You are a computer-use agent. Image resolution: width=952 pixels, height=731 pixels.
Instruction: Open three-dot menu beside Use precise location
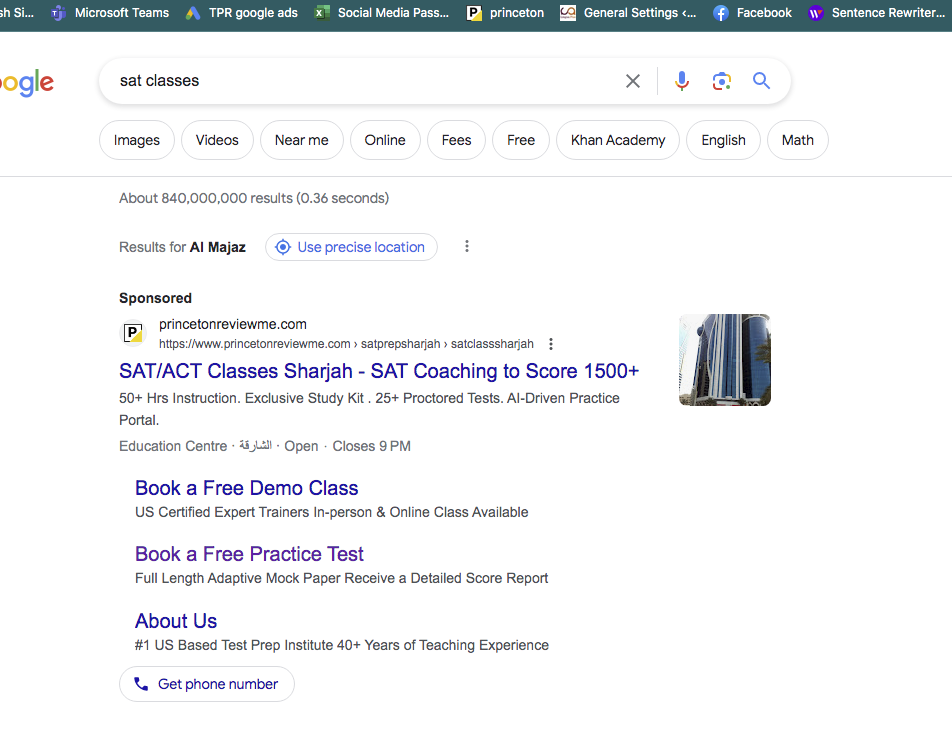pyautogui.click(x=466, y=247)
